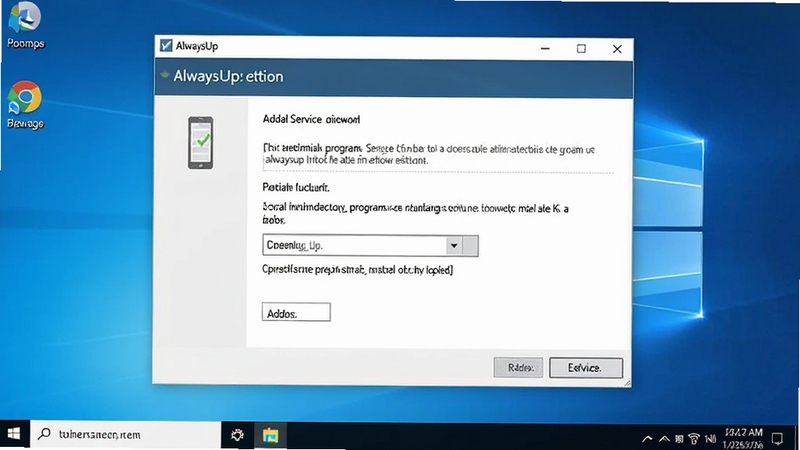Open the settings gear in the taskbar
The width and height of the screenshot is (800, 450).
[x=237, y=435]
